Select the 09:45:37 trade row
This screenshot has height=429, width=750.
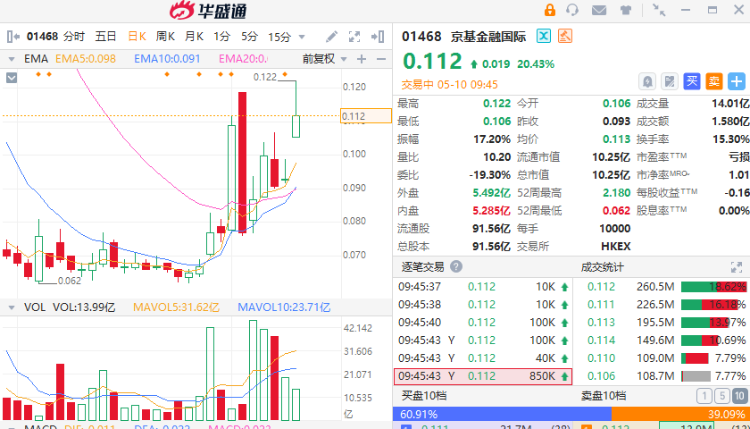coord(483,286)
